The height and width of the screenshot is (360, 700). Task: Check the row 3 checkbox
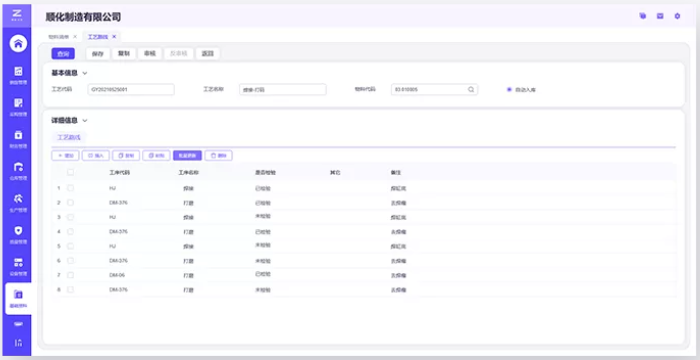pyautogui.click(x=71, y=217)
